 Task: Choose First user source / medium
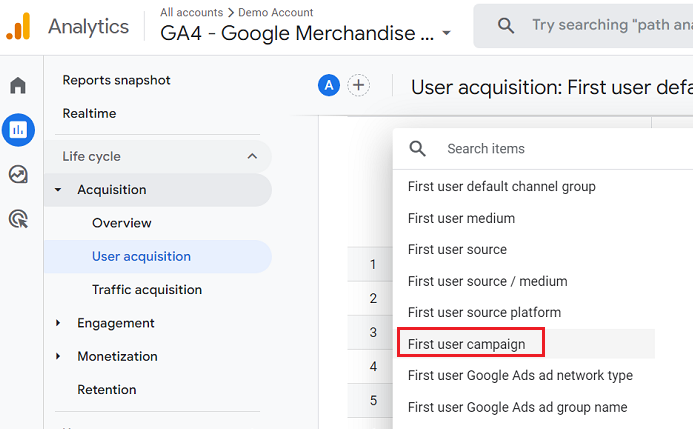click(487, 281)
